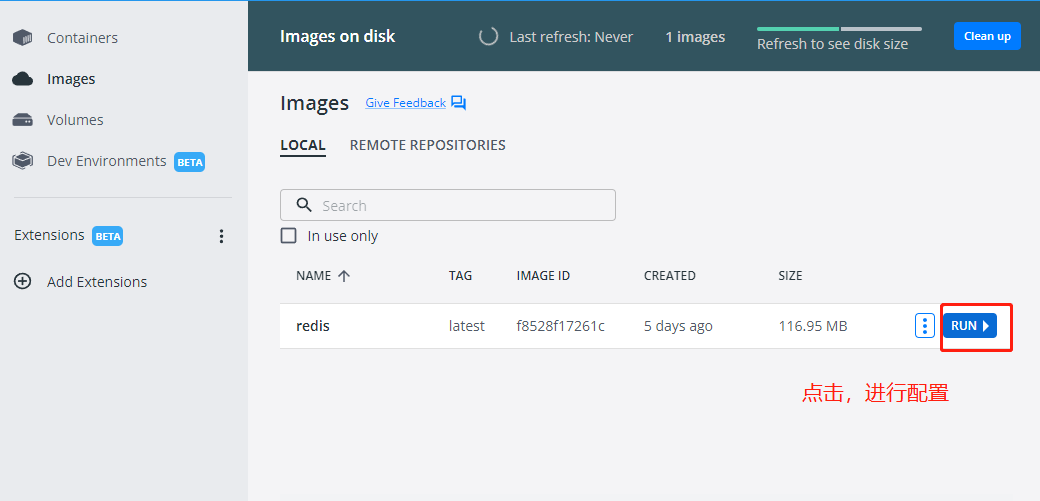The height and width of the screenshot is (501, 1040).
Task: Click the 116.95 MB size cell
Action: (813, 326)
